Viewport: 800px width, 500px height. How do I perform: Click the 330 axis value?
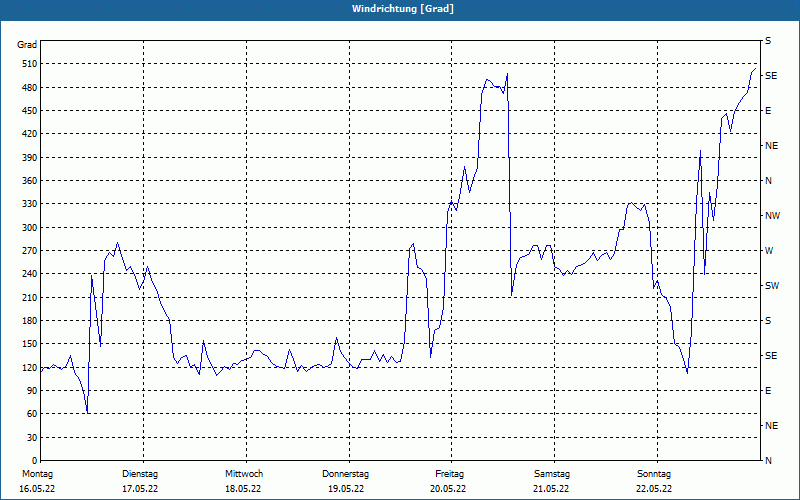coord(30,204)
